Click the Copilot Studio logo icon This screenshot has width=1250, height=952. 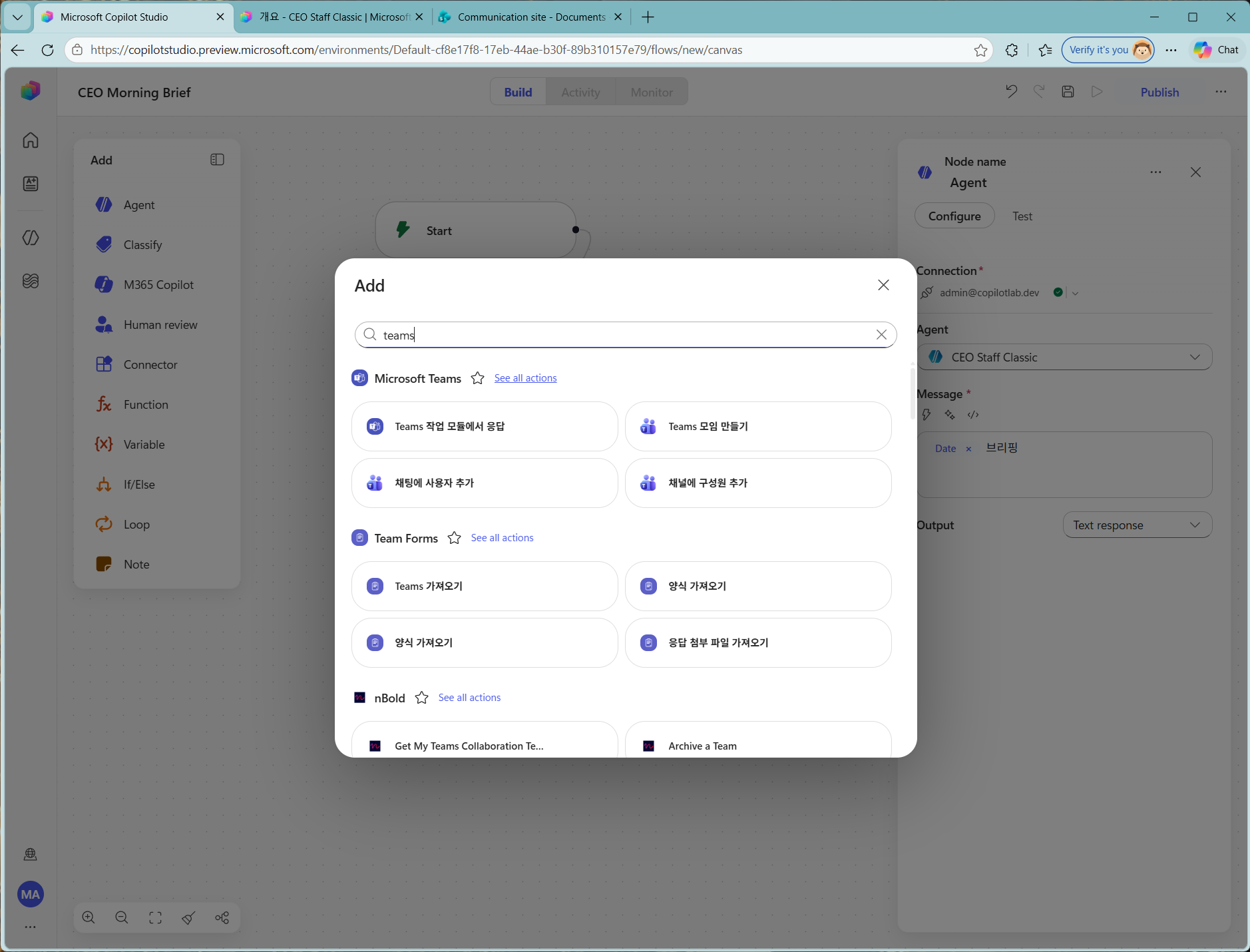click(31, 91)
